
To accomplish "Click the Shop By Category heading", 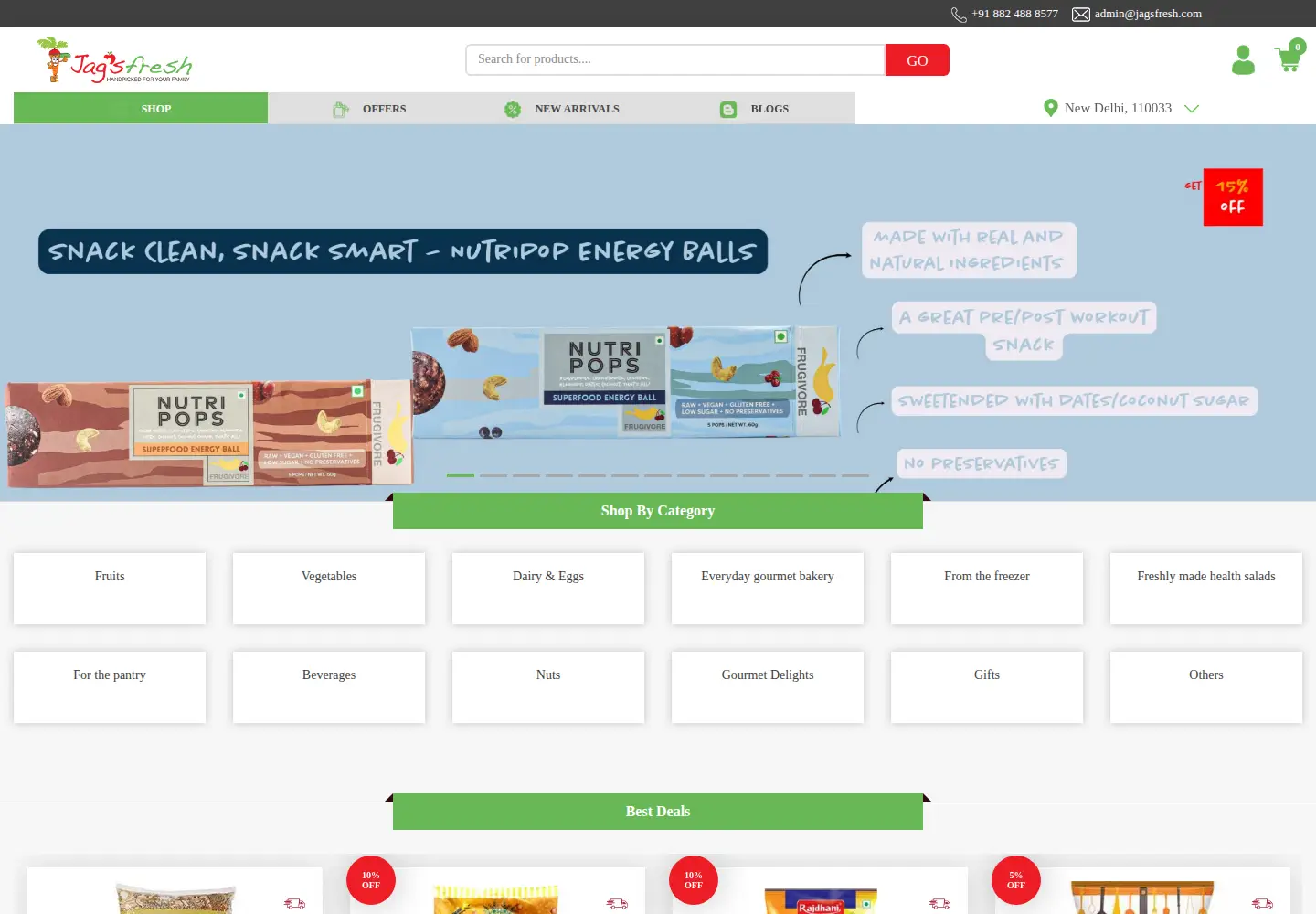I will (658, 511).
